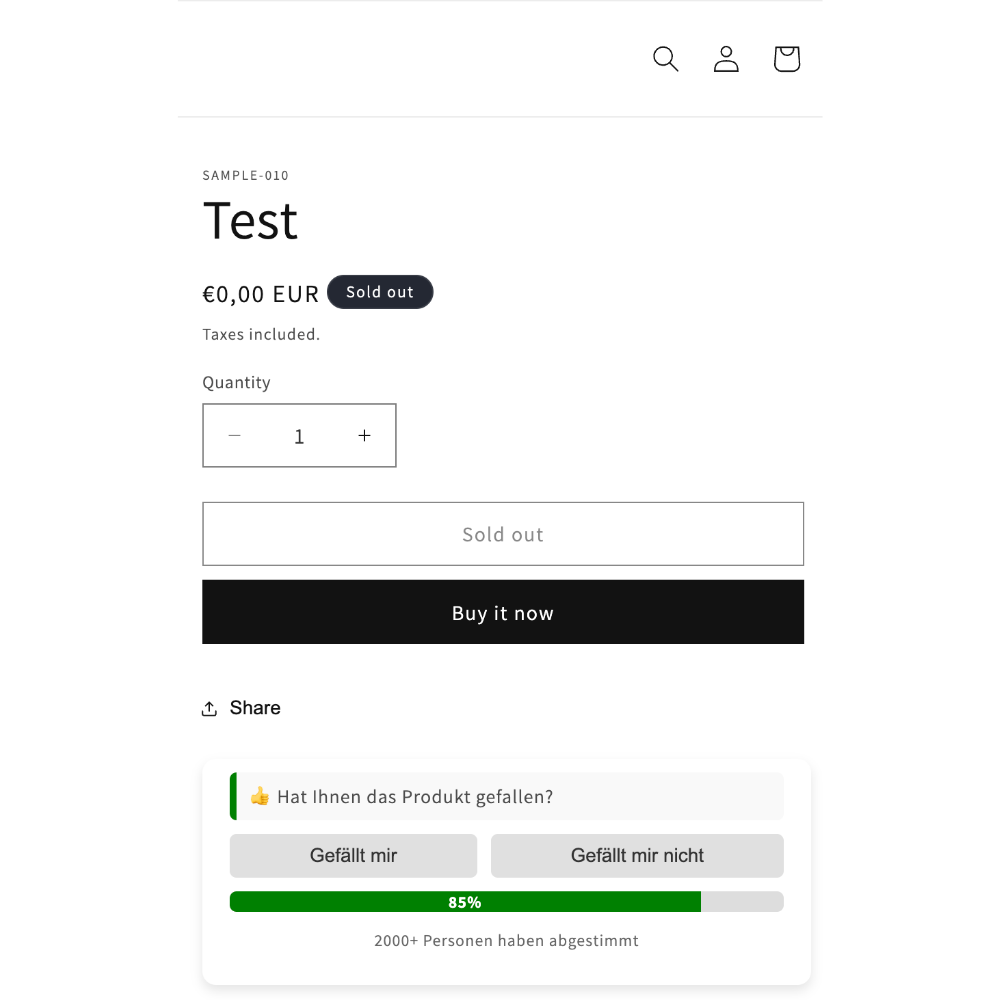1000x1000 pixels.
Task: Click the 2000+ Personen haben abgestimmt text
Action: point(506,941)
